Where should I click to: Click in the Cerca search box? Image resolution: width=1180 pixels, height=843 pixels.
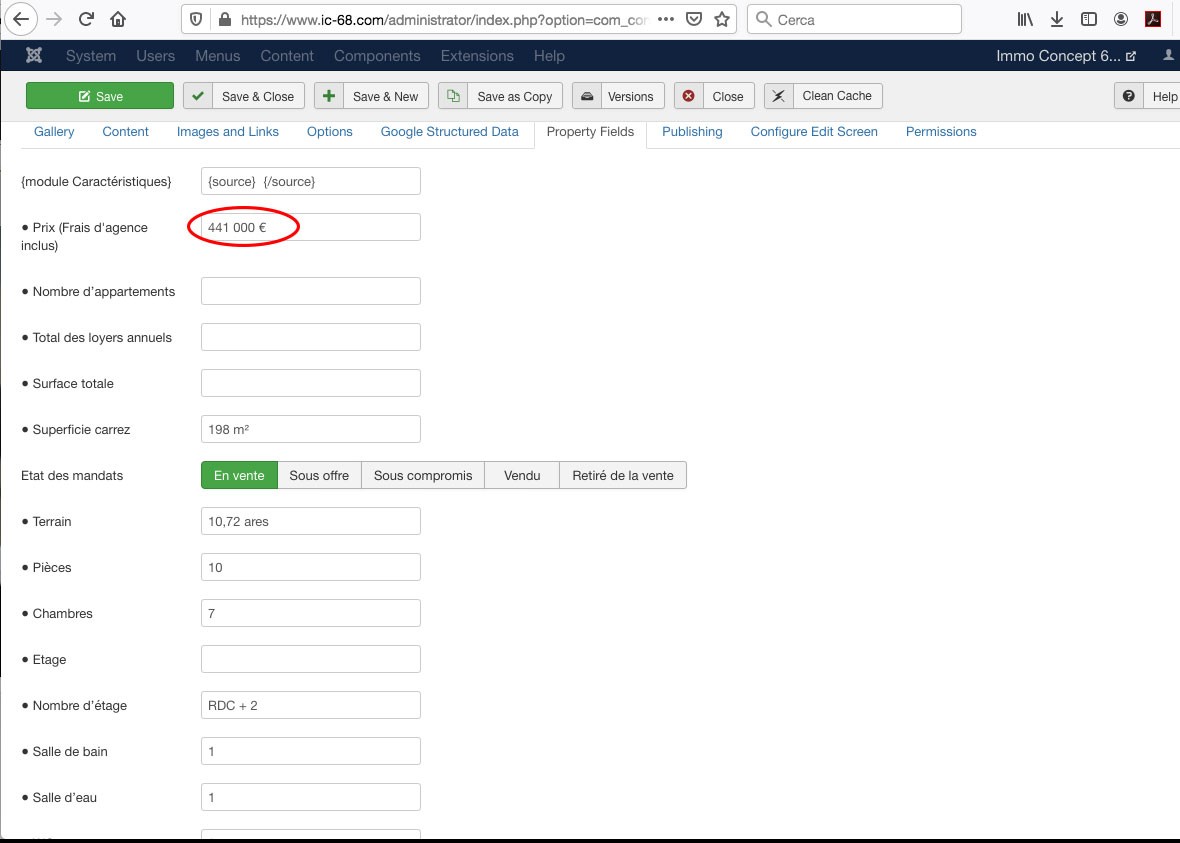coord(854,20)
